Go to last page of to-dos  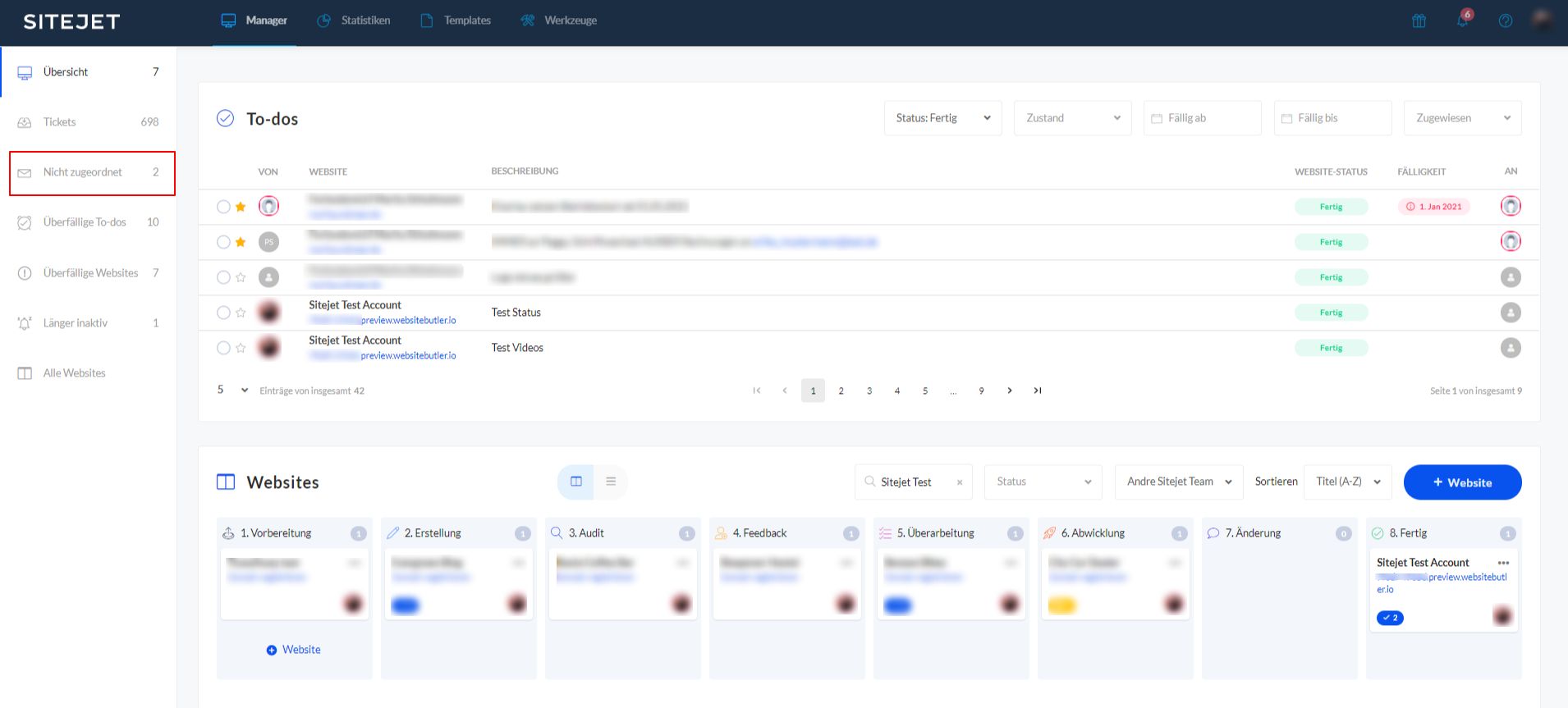1038,391
